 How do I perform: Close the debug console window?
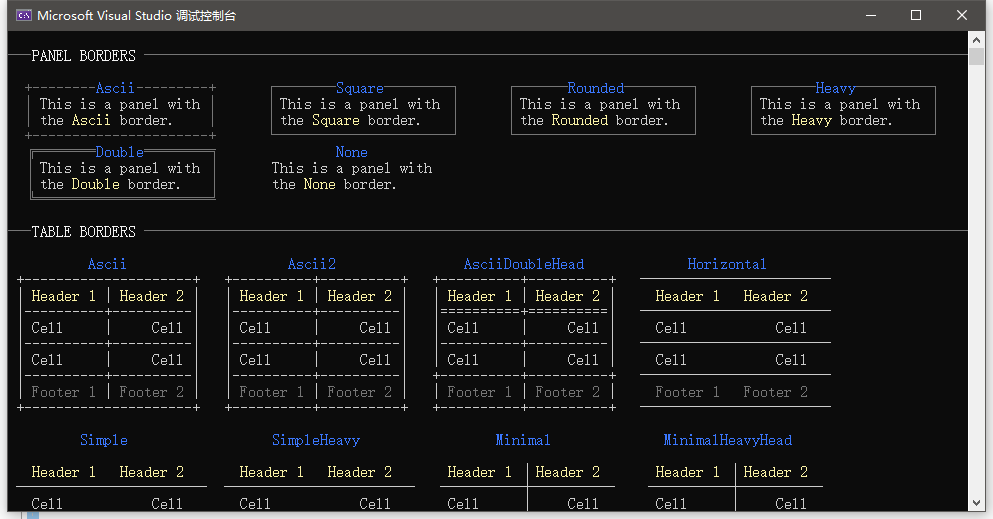962,15
